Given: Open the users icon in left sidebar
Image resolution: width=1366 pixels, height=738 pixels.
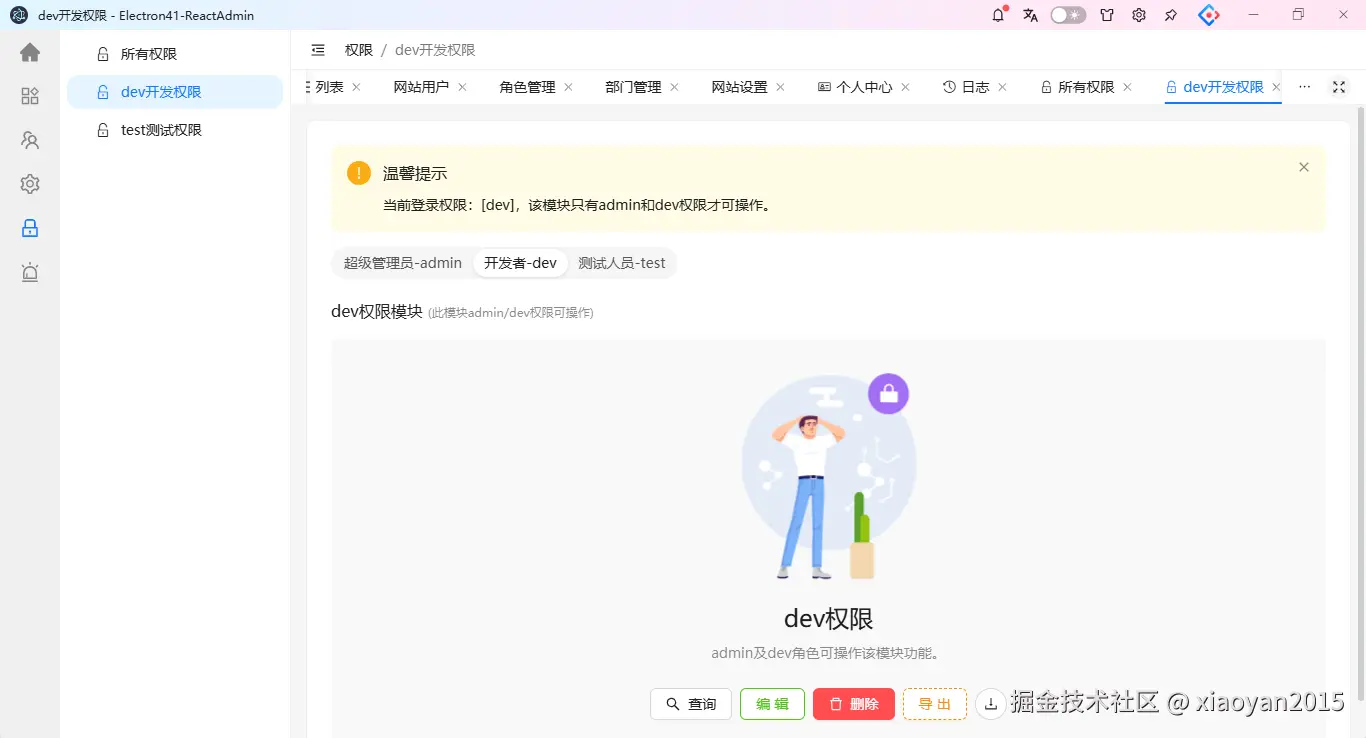Looking at the screenshot, I should point(30,140).
